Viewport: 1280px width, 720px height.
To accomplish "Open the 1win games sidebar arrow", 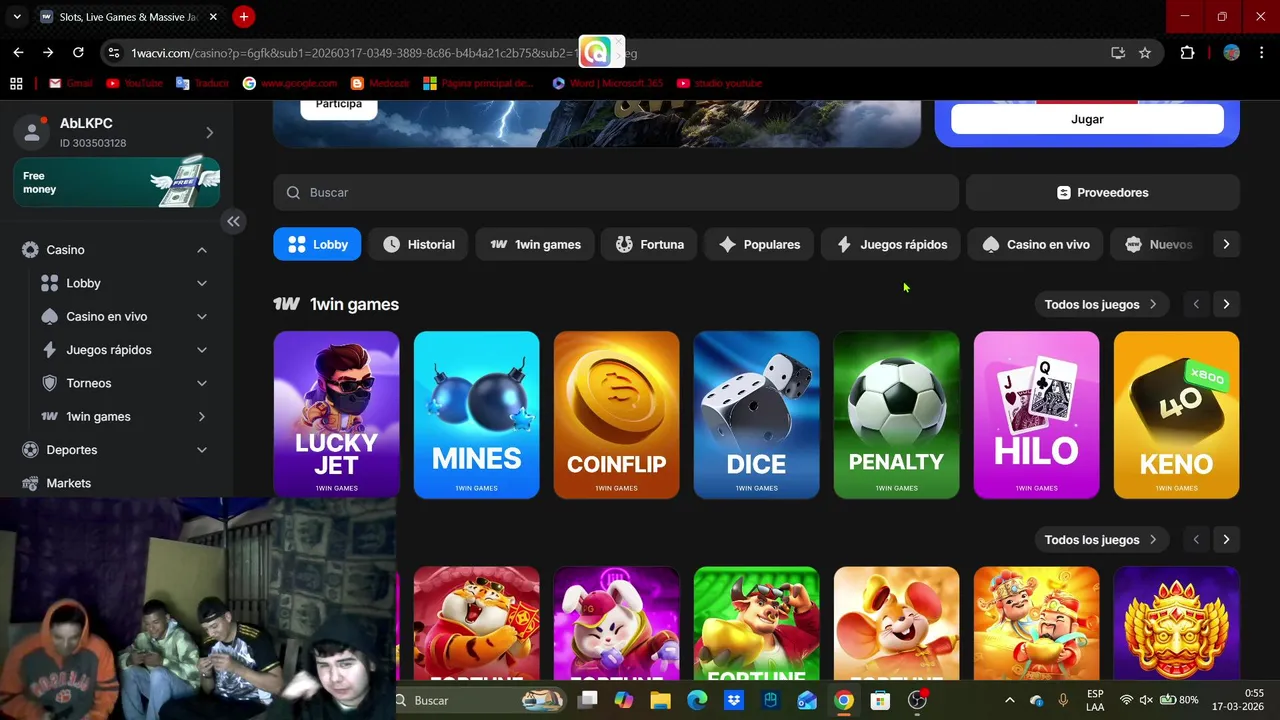I will pyautogui.click(x=202, y=416).
